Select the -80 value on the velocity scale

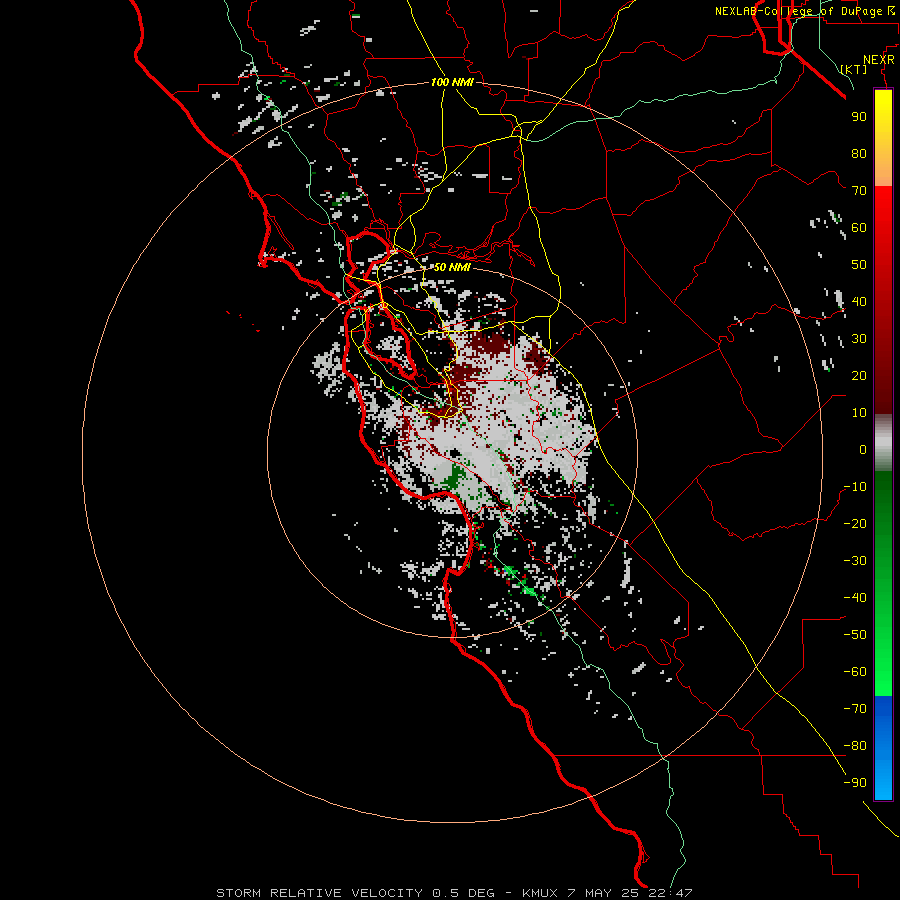(855, 746)
